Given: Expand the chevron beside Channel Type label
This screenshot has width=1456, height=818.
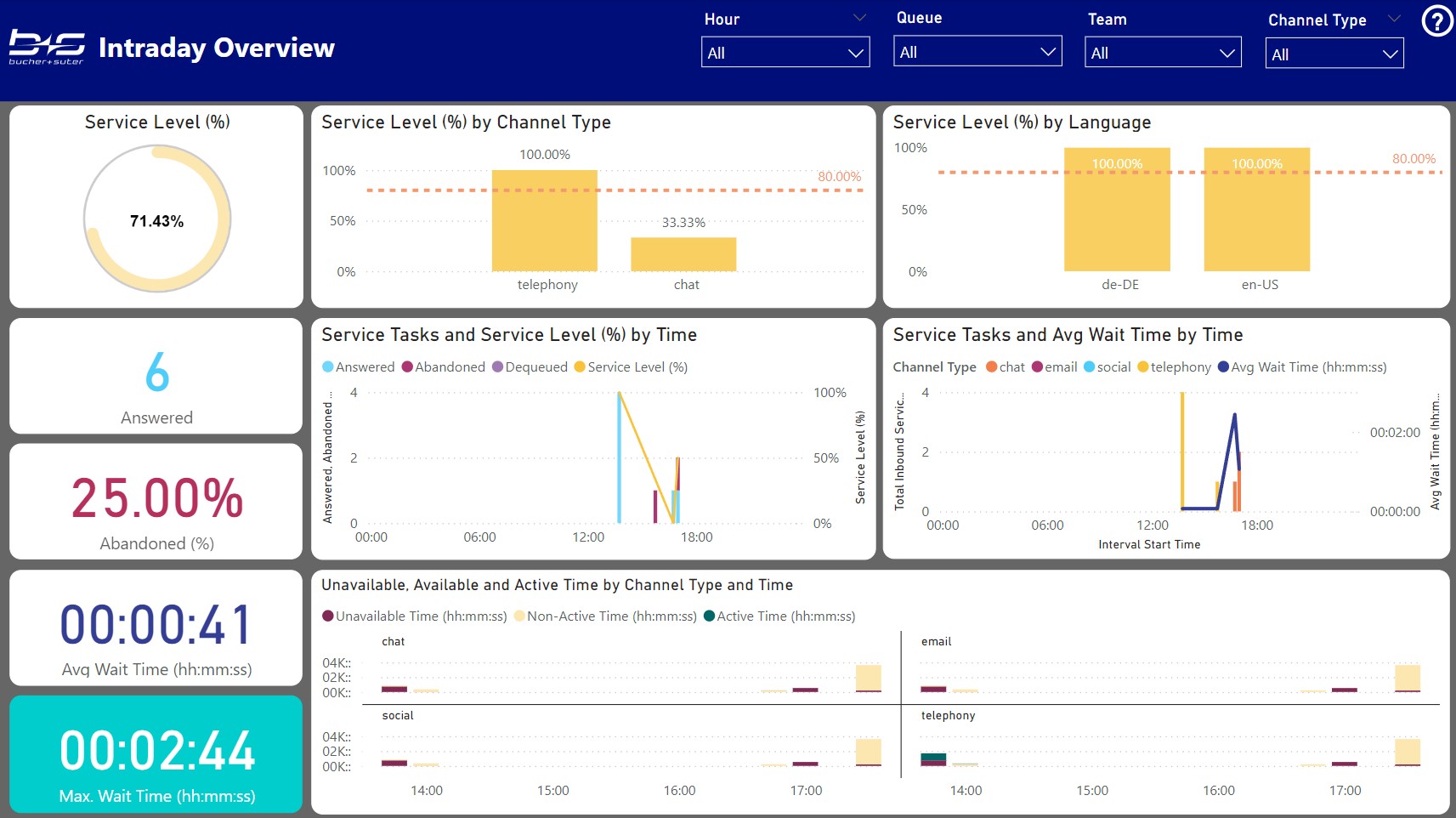Looking at the screenshot, I should pos(1394,19).
